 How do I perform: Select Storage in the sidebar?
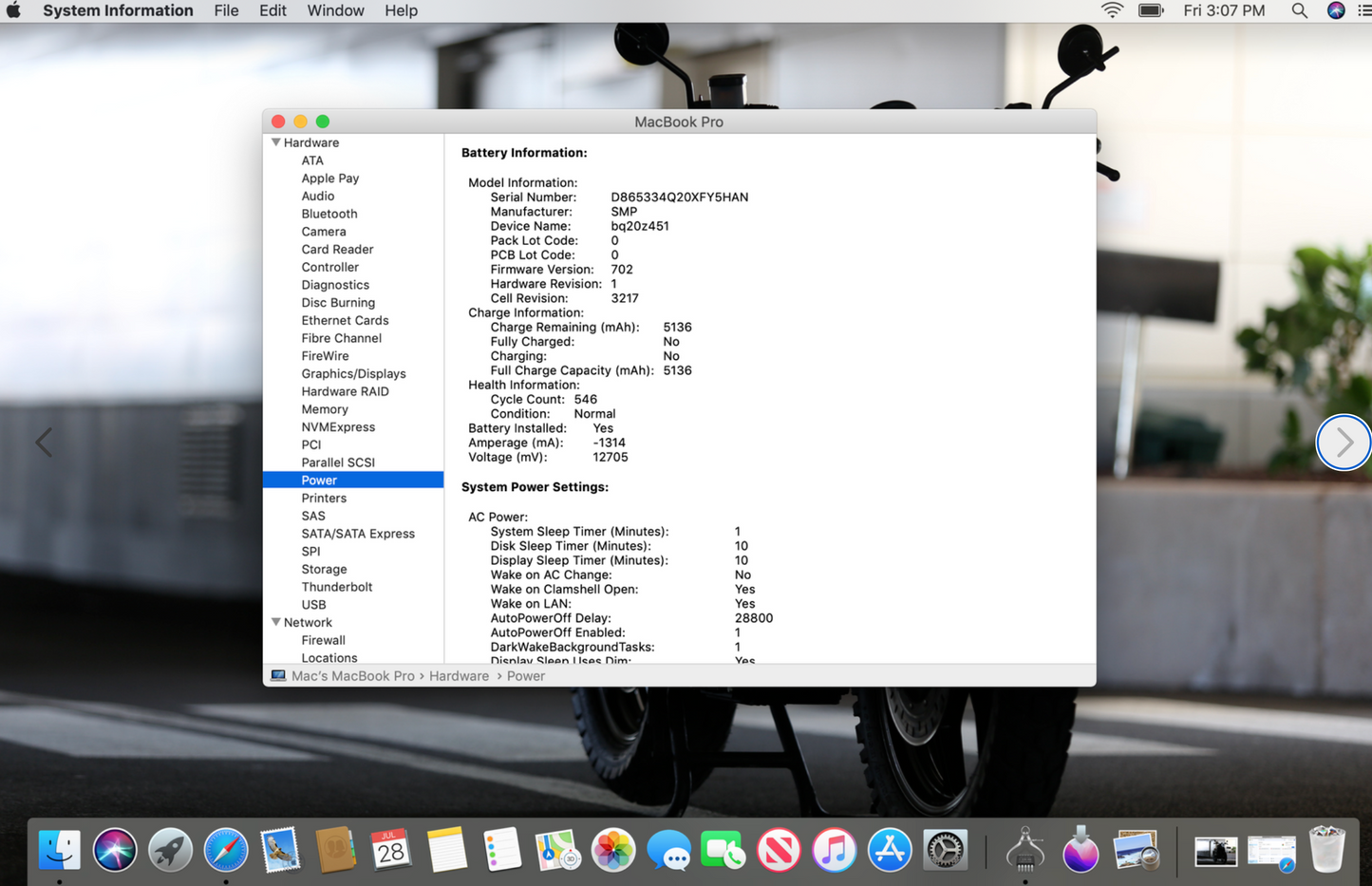pos(324,568)
